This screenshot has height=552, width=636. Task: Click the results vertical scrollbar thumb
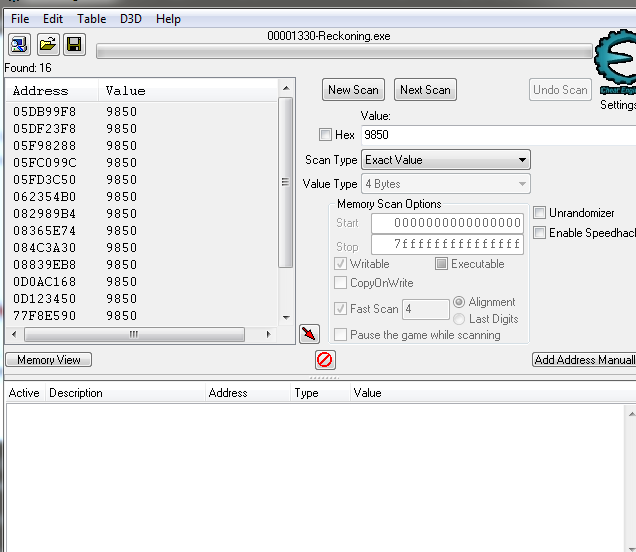coord(286,183)
